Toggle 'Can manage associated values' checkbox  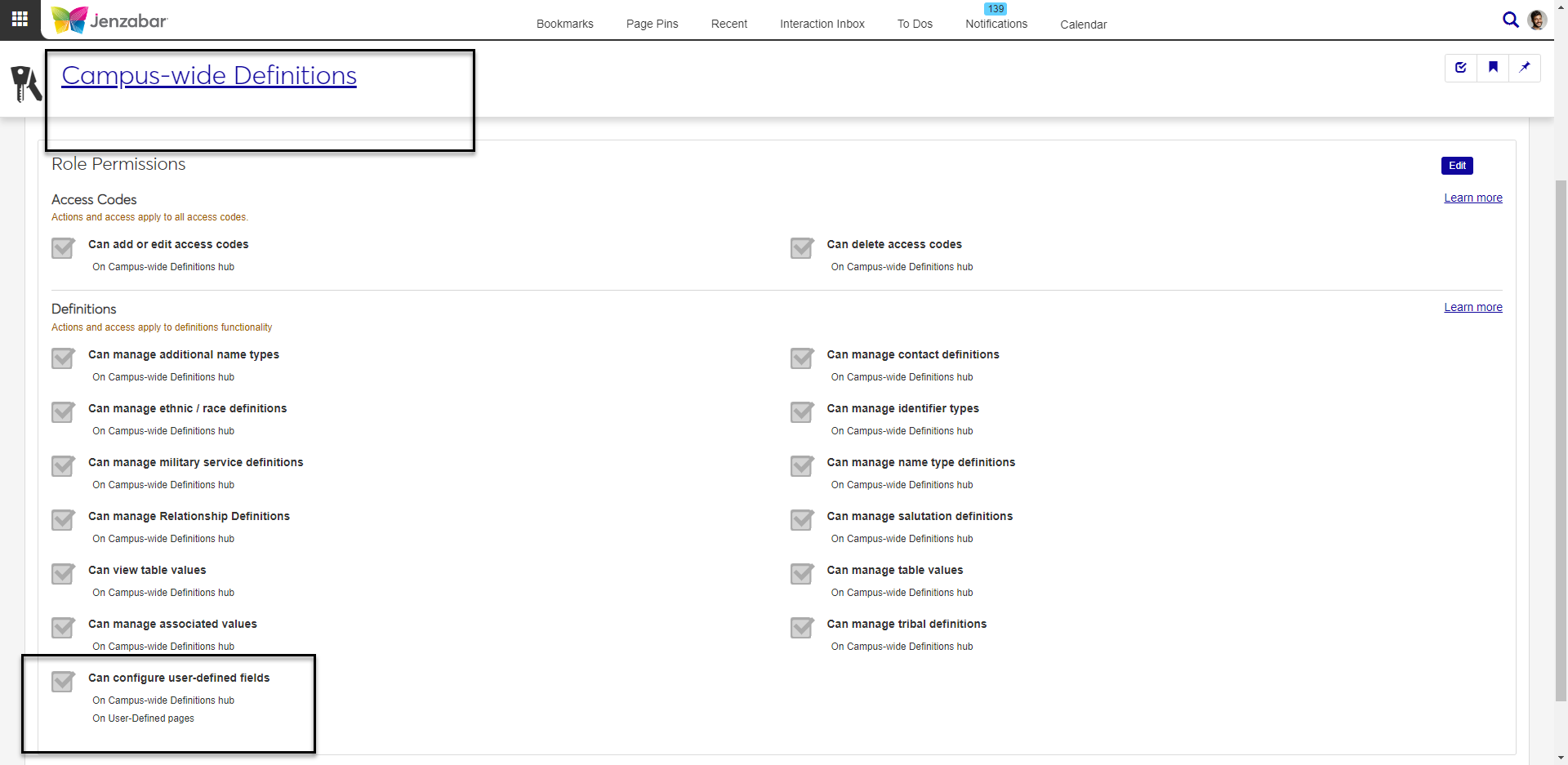[63, 628]
